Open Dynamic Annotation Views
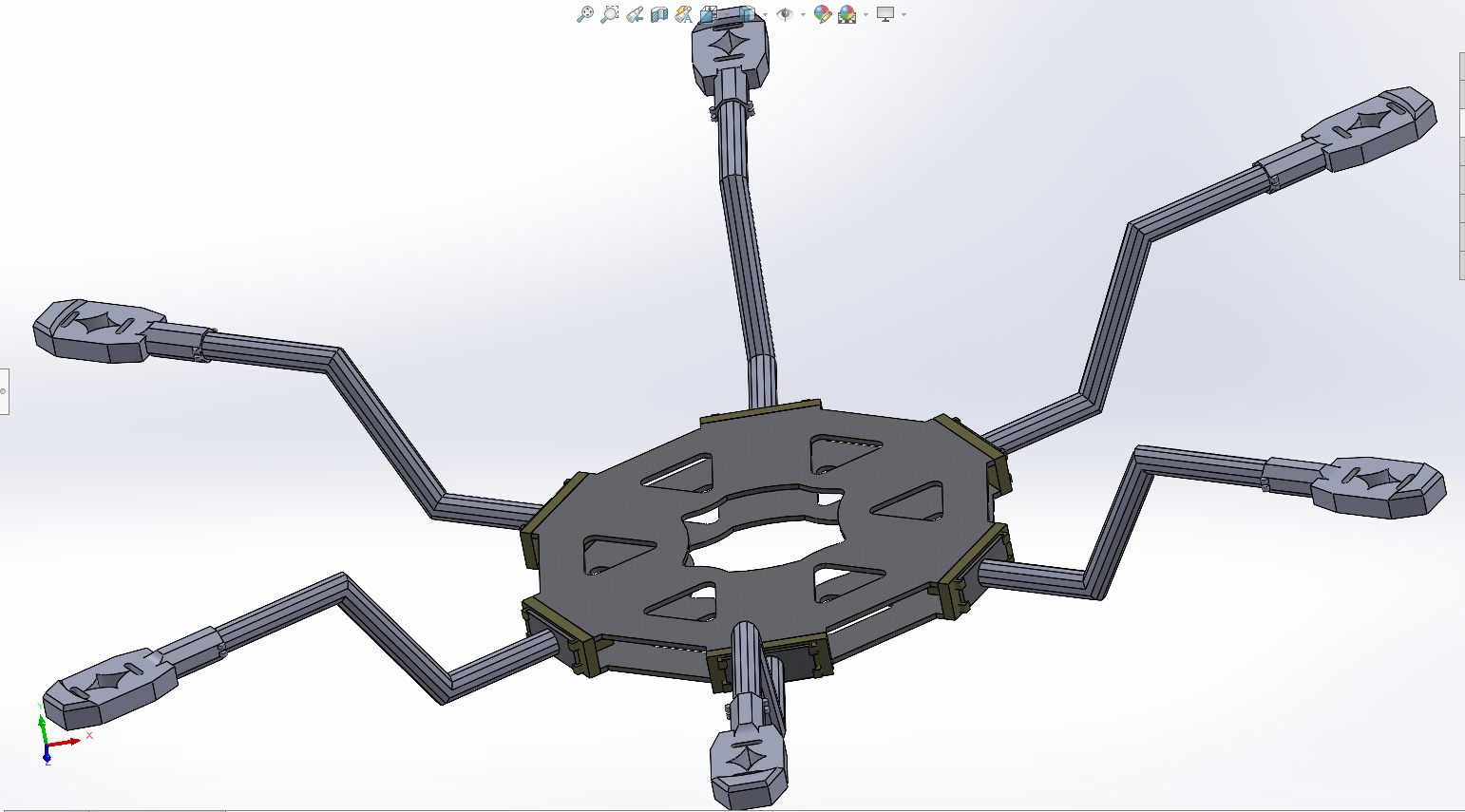 click(x=684, y=14)
